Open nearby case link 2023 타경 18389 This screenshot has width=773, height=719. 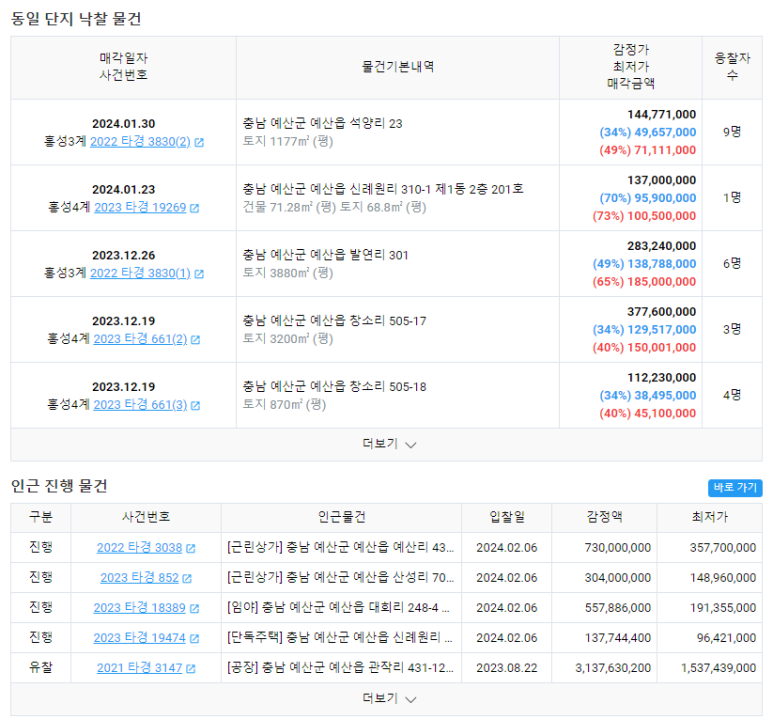click(x=140, y=608)
